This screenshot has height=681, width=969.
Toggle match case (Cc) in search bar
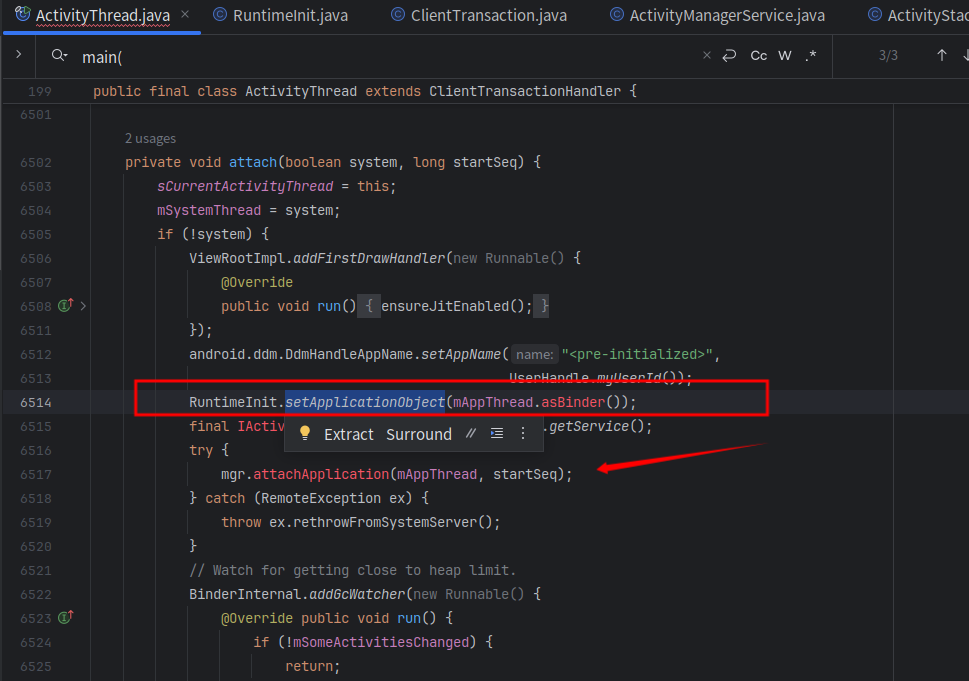[758, 54]
